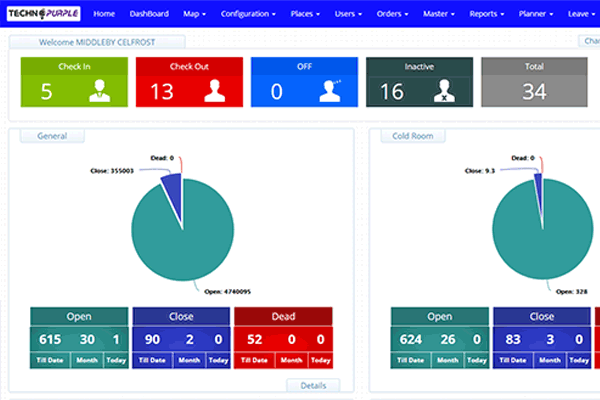Click the TechnoPurple logo
The height and width of the screenshot is (400, 600).
point(44,14)
